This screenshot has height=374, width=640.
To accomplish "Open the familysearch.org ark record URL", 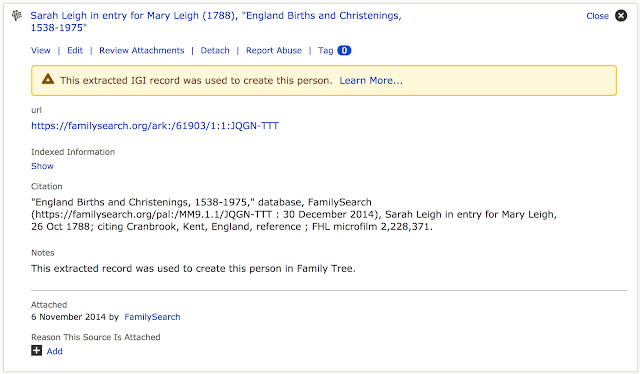I will click(155, 126).
